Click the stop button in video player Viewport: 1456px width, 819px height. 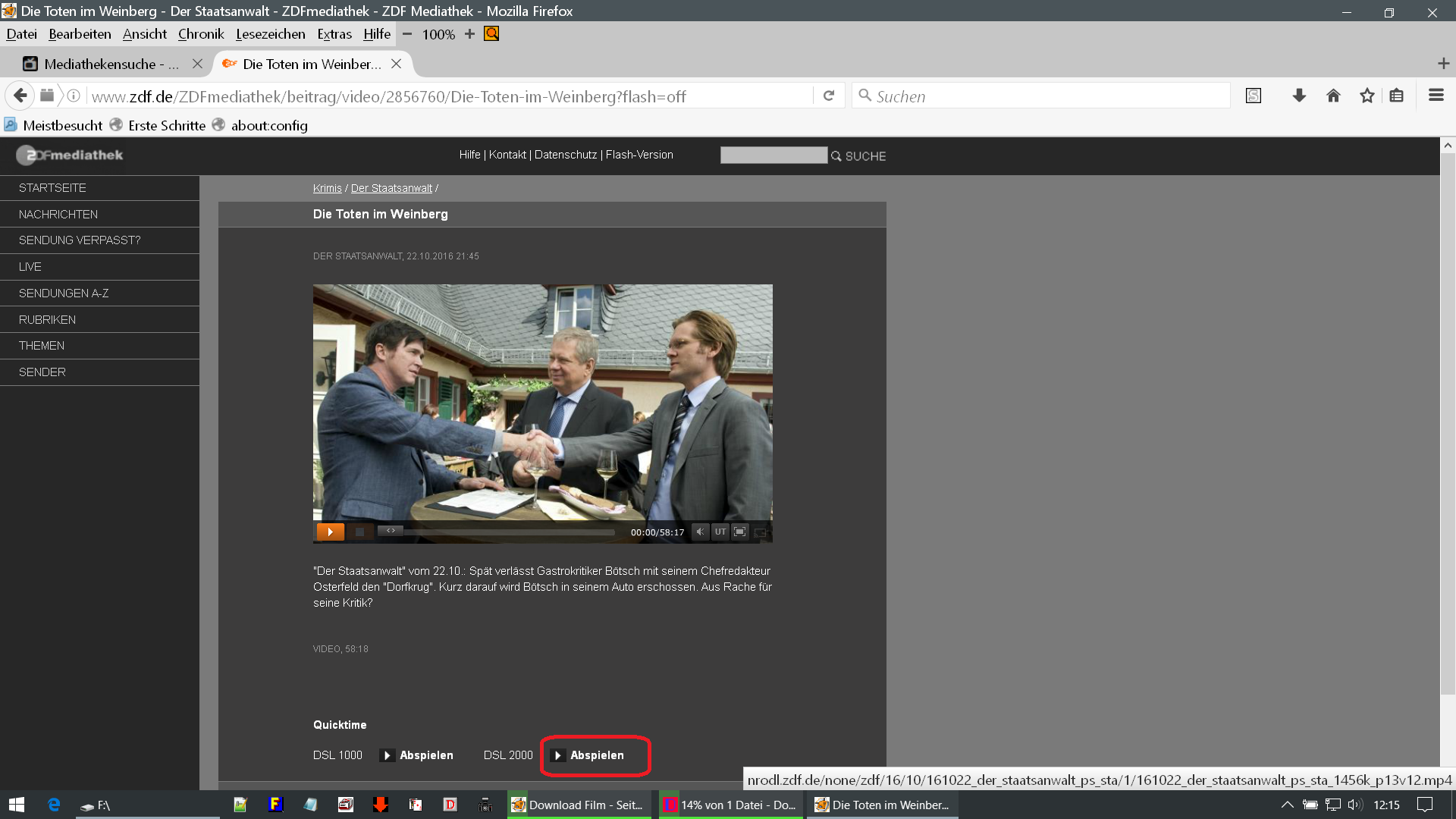click(359, 532)
